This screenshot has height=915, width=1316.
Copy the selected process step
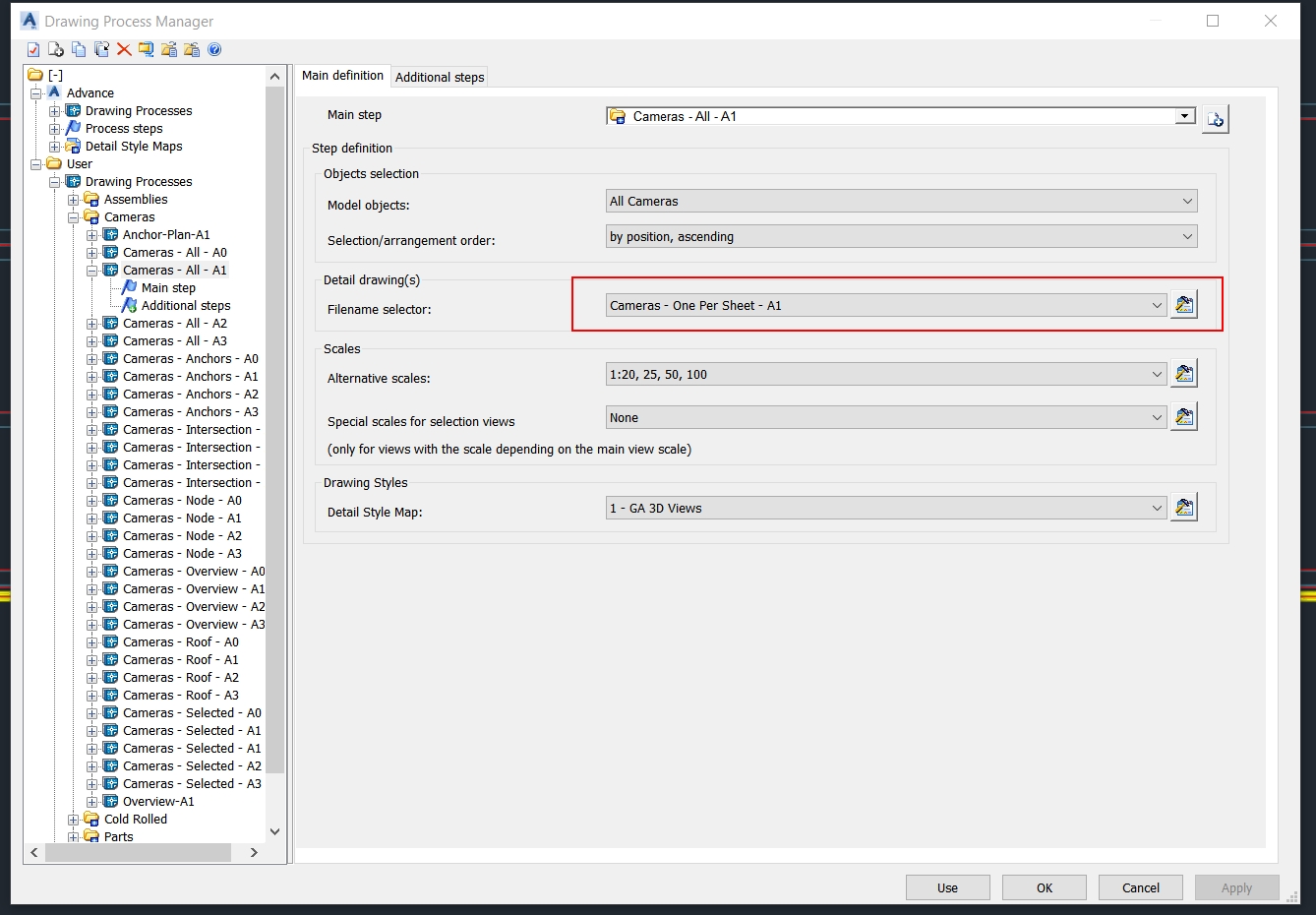click(78, 49)
